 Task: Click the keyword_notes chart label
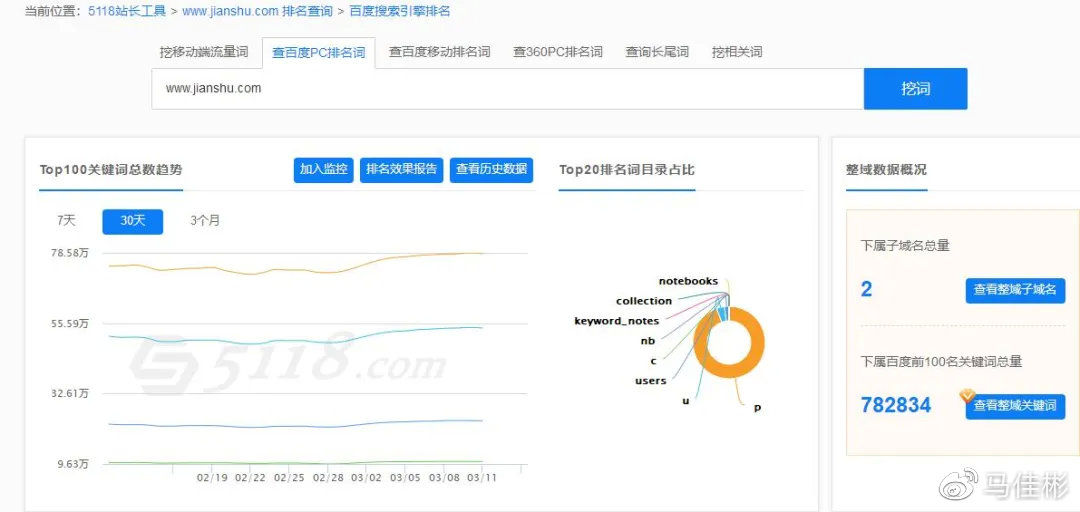(x=616, y=321)
